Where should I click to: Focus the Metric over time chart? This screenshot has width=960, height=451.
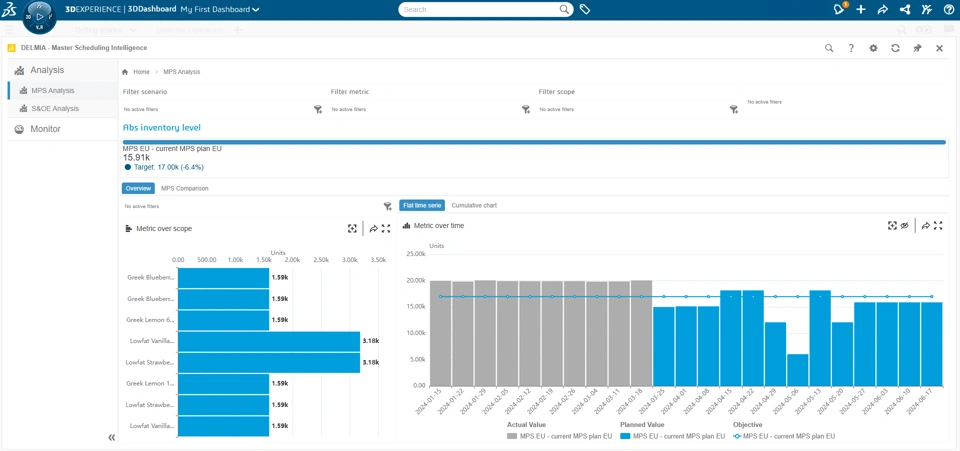(893, 226)
